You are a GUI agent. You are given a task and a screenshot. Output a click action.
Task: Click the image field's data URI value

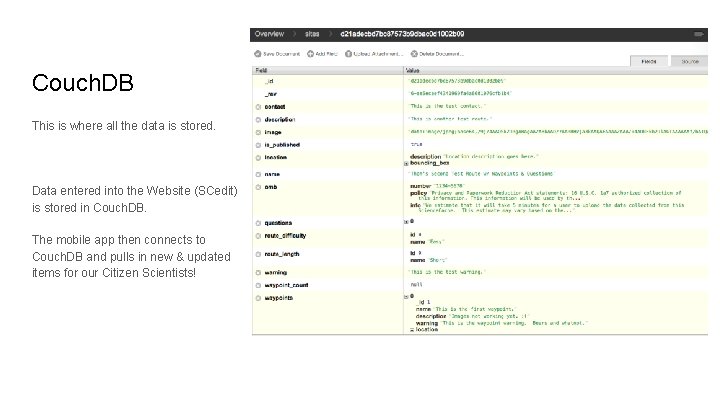[x=558, y=131]
